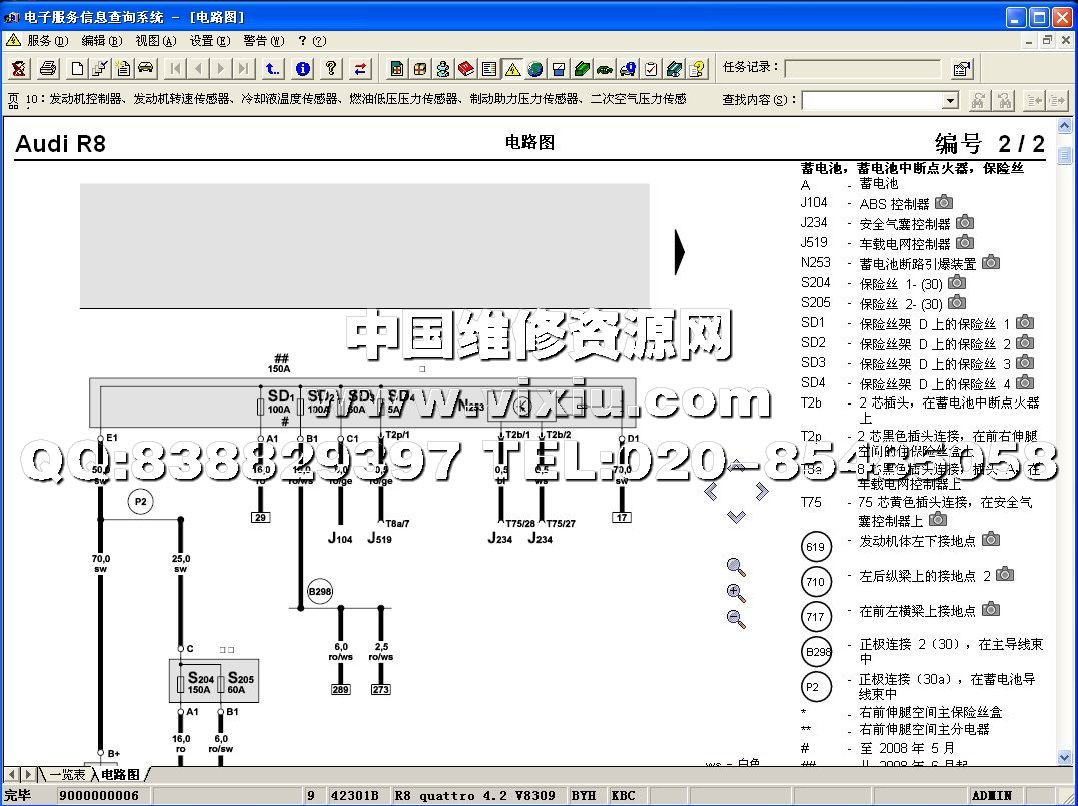This screenshot has height=806, width=1078.
Task: Click the black next-page arrow beside the diagram
Action: click(680, 251)
